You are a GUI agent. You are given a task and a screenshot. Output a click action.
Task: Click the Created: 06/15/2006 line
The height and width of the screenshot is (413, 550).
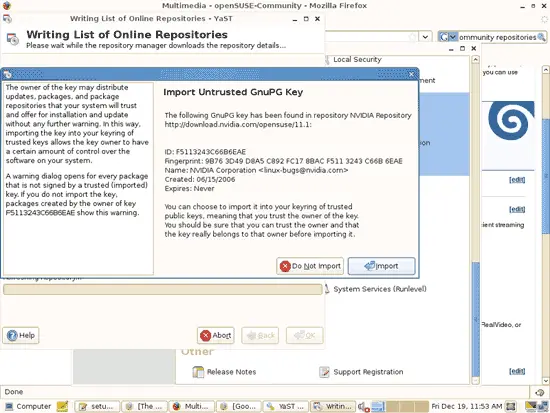click(x=200, y=179)
